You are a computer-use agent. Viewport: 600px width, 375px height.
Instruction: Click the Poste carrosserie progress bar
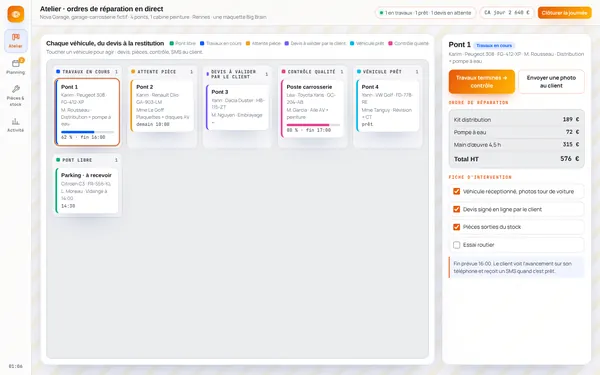click(313, 125)
